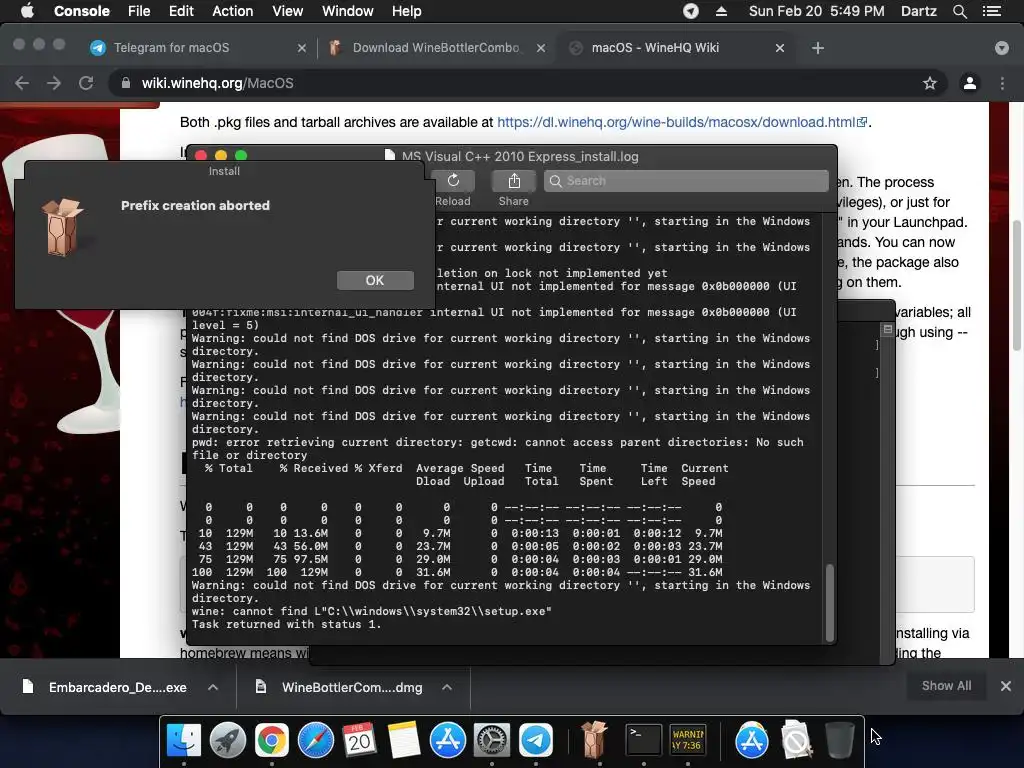Viewport: 1024px width, 768px height.
Task: Click the location arrow icon in menu bar
Action: pyautogui.click(x=691, y=11)
